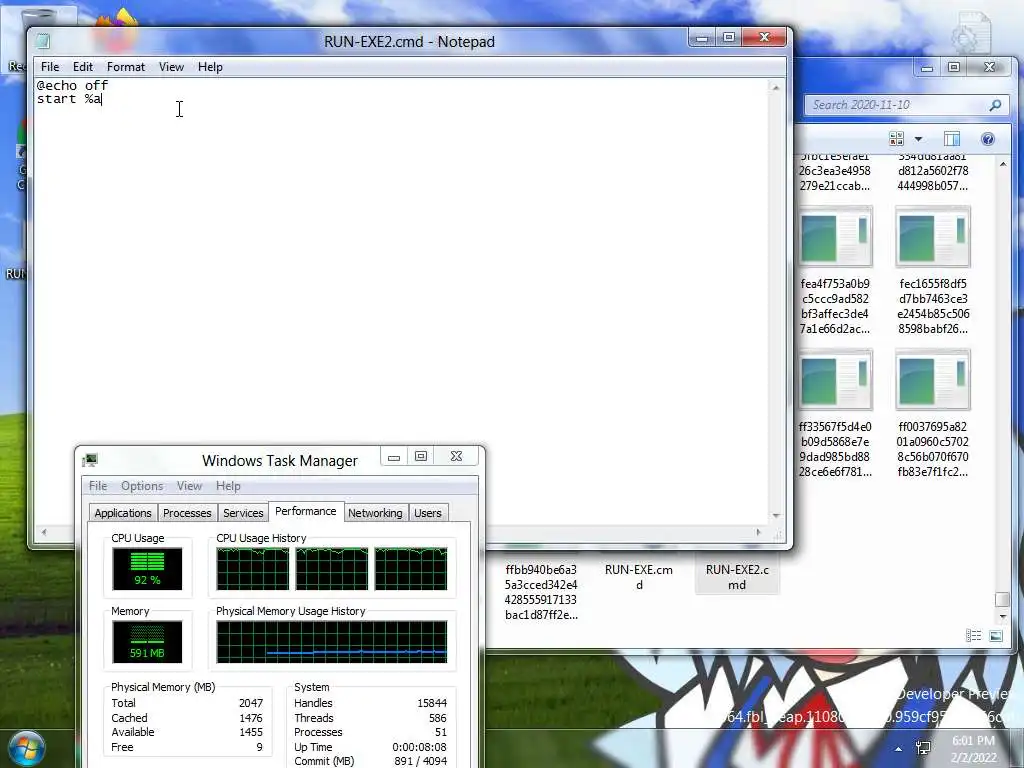Open the Notepad Format menu

[125, 67]
